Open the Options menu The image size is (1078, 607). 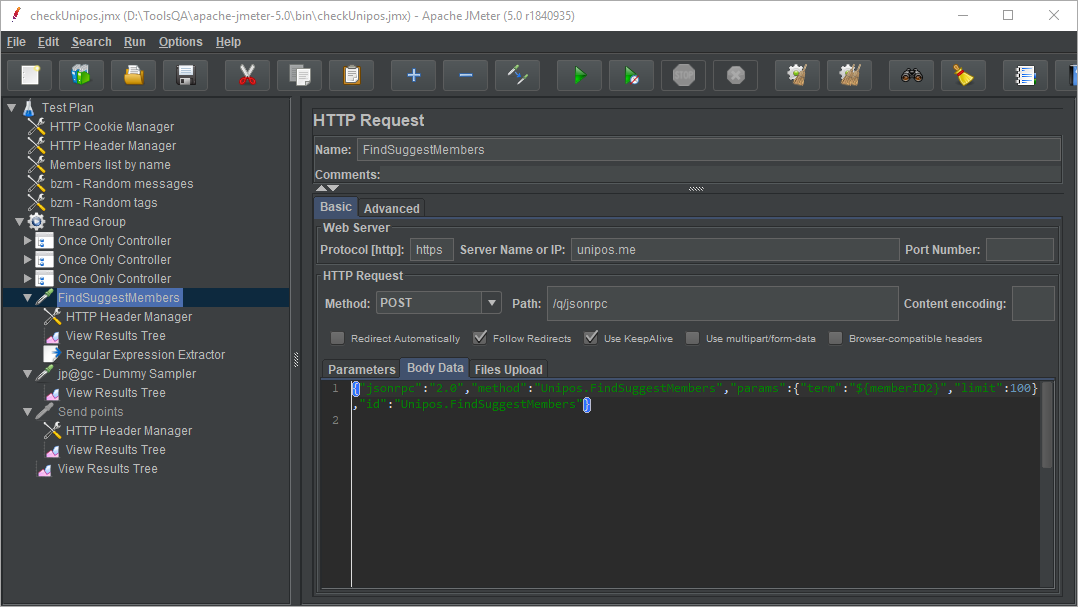[x=180, y=42]
